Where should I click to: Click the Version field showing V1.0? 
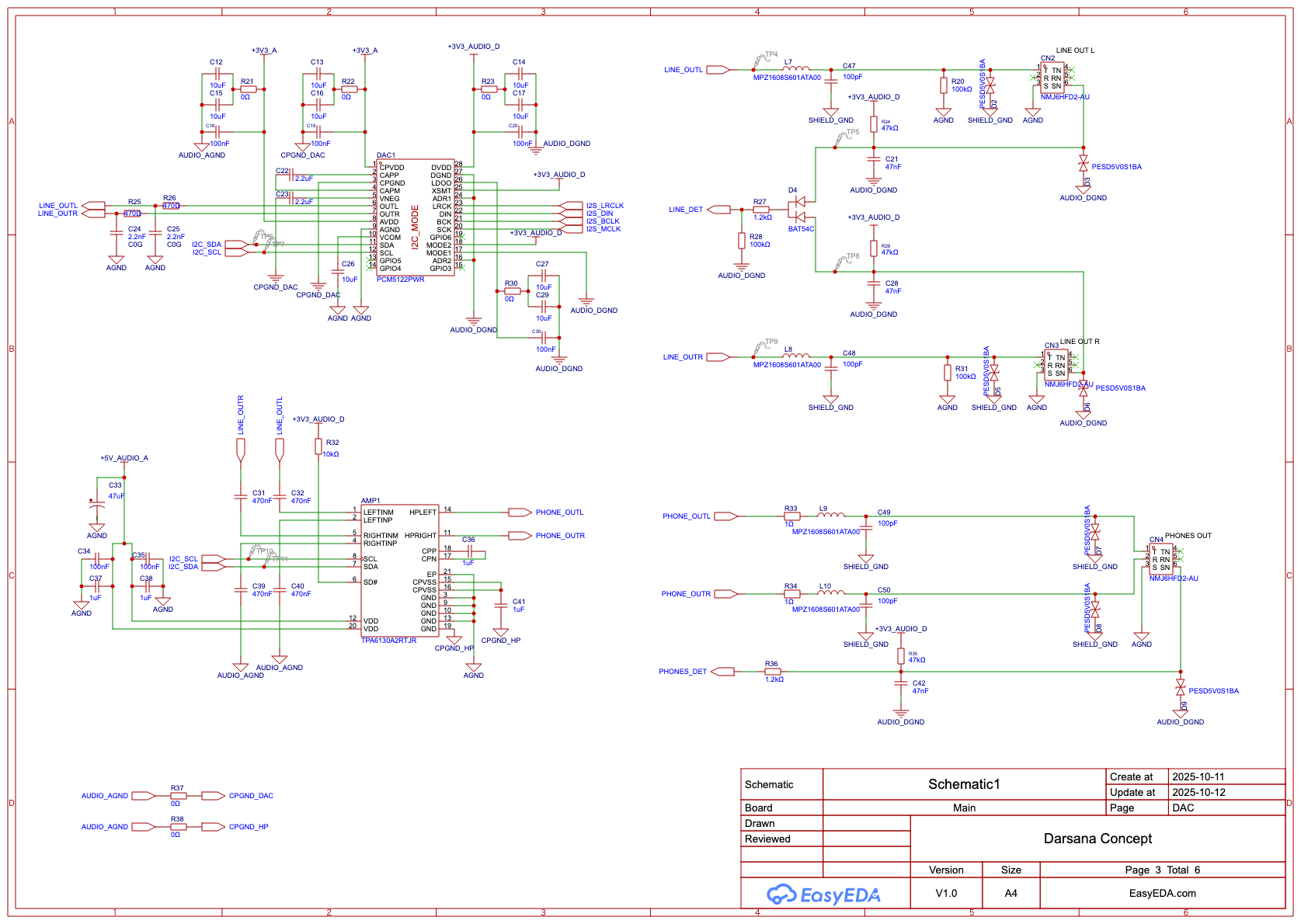[x=948, y=893]
